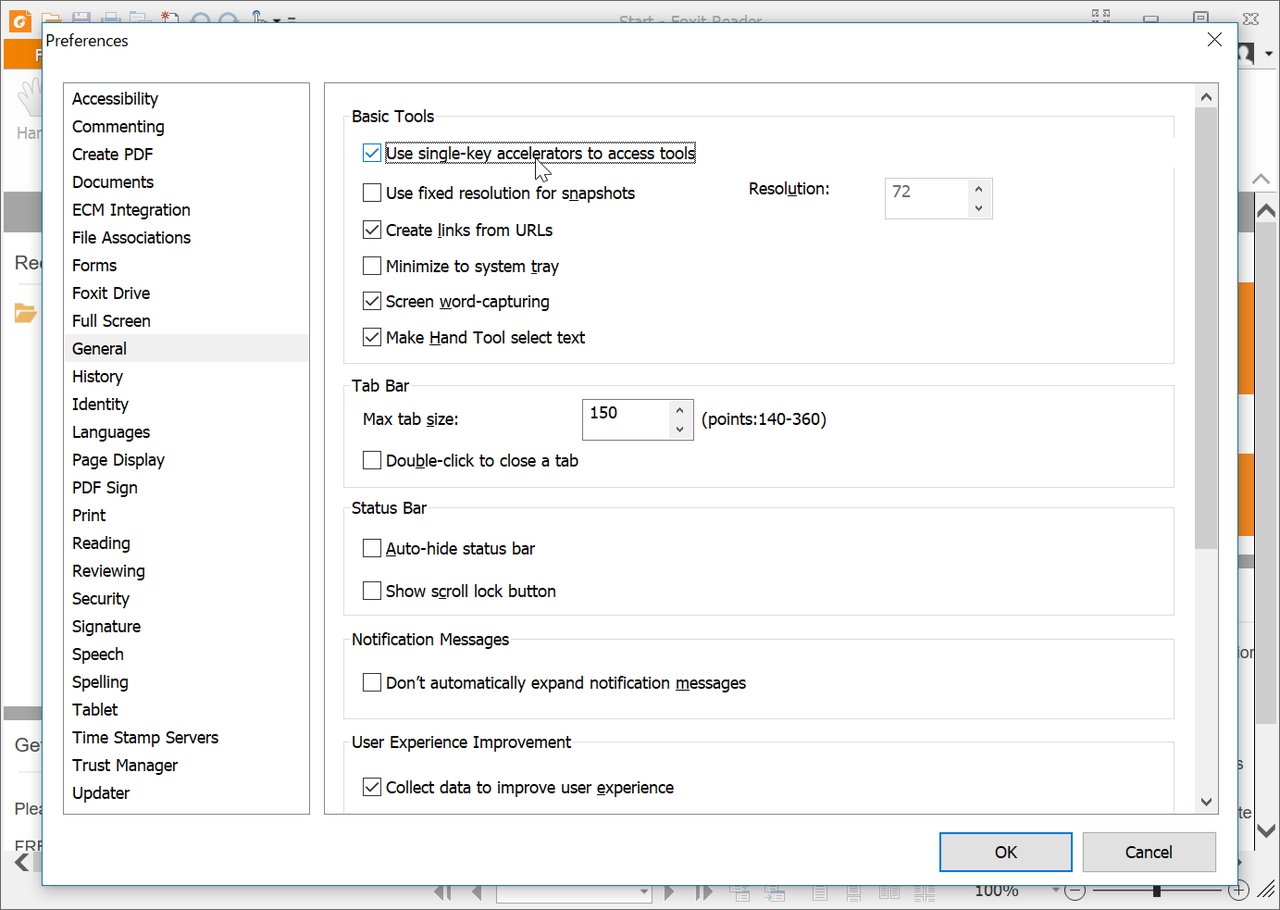Disable single-key accelerators checkbox

tap(372, 153)
